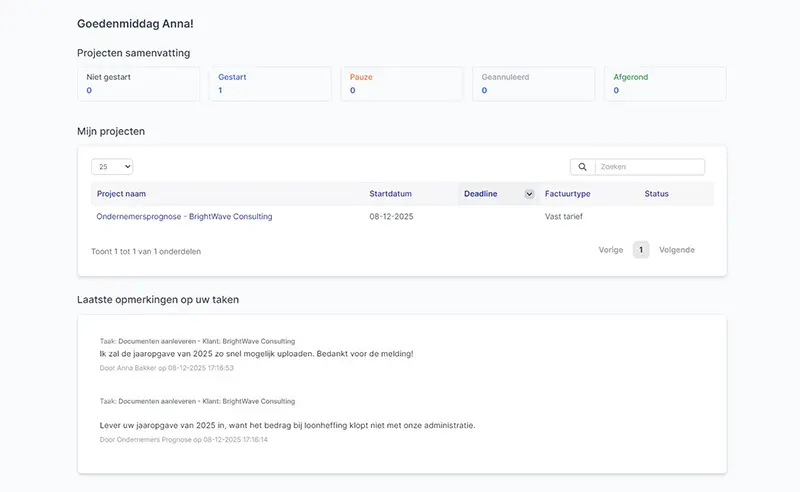Go to the Vorige page
Image resolution: width=800 pixels, height=492 pixels.
pyautogui.click(x=610, y=250)
